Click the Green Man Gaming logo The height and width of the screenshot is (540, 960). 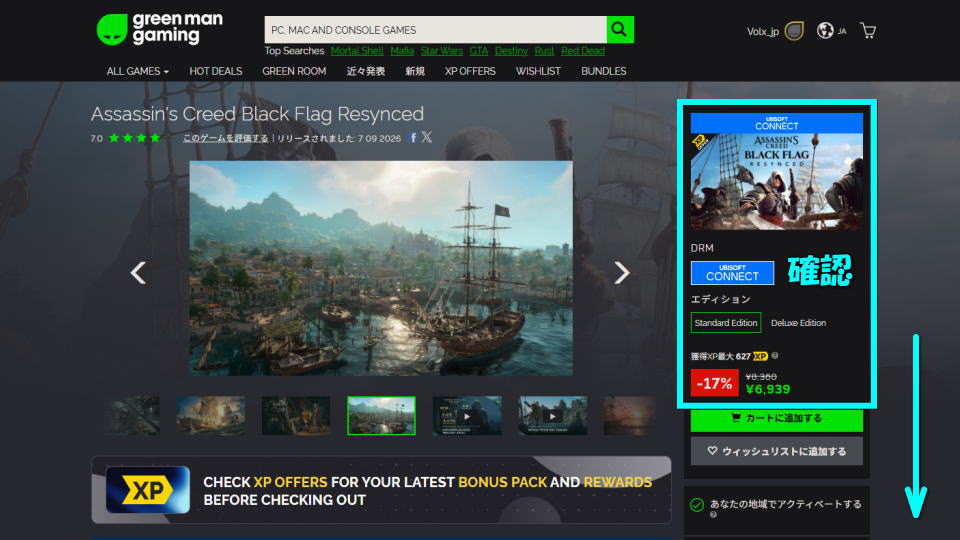(x=160, y=29)
